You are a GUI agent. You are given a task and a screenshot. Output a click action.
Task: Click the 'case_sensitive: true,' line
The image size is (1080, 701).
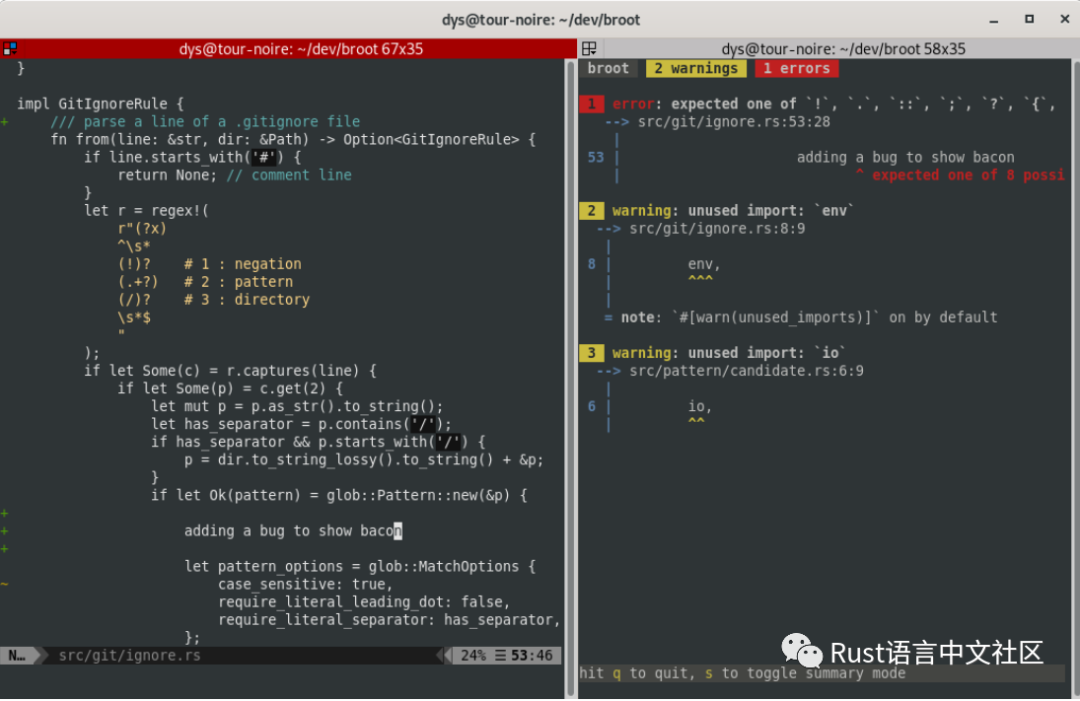tap(305, 585)
